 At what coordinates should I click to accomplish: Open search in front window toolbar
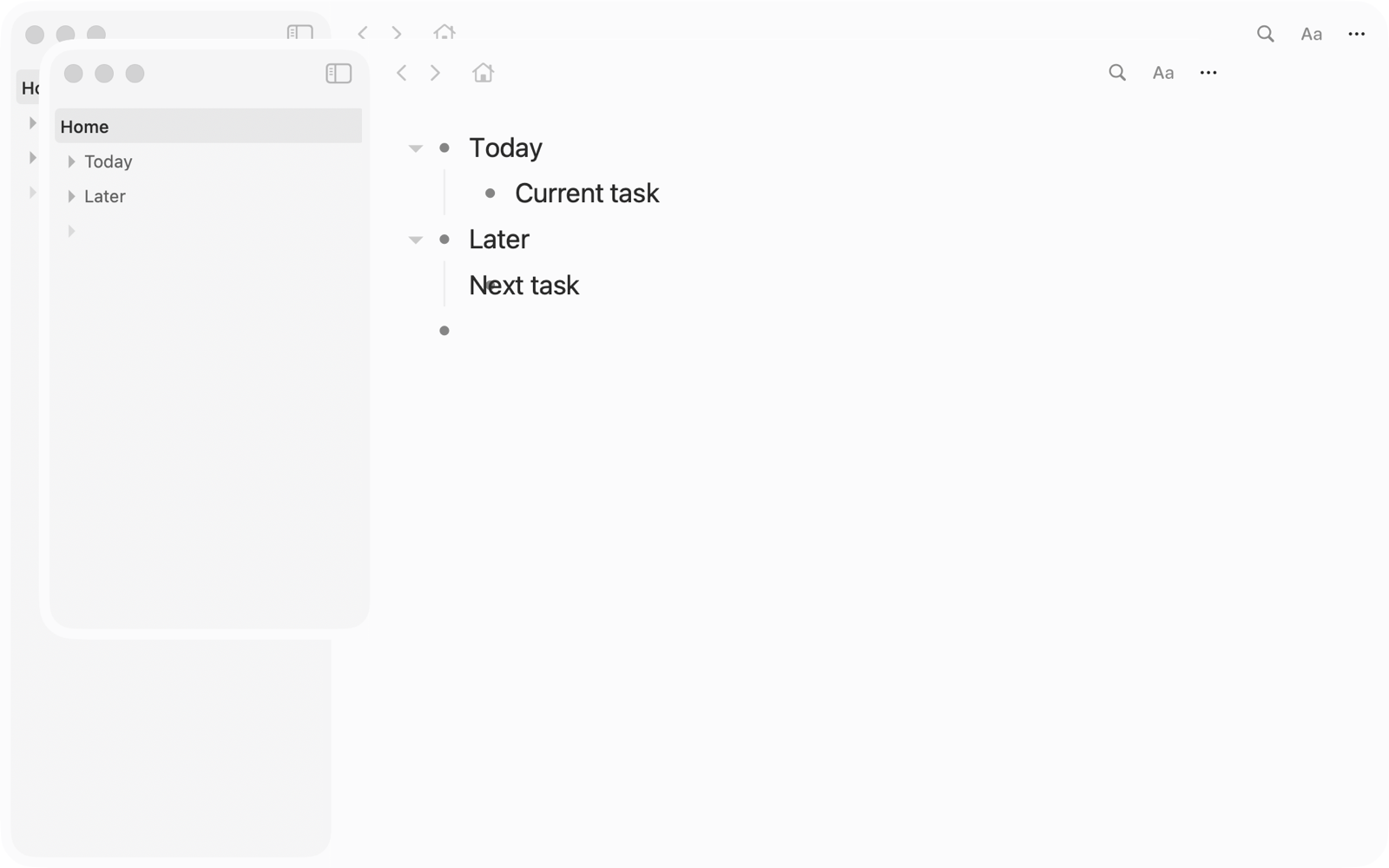(x=1117, y=73)
